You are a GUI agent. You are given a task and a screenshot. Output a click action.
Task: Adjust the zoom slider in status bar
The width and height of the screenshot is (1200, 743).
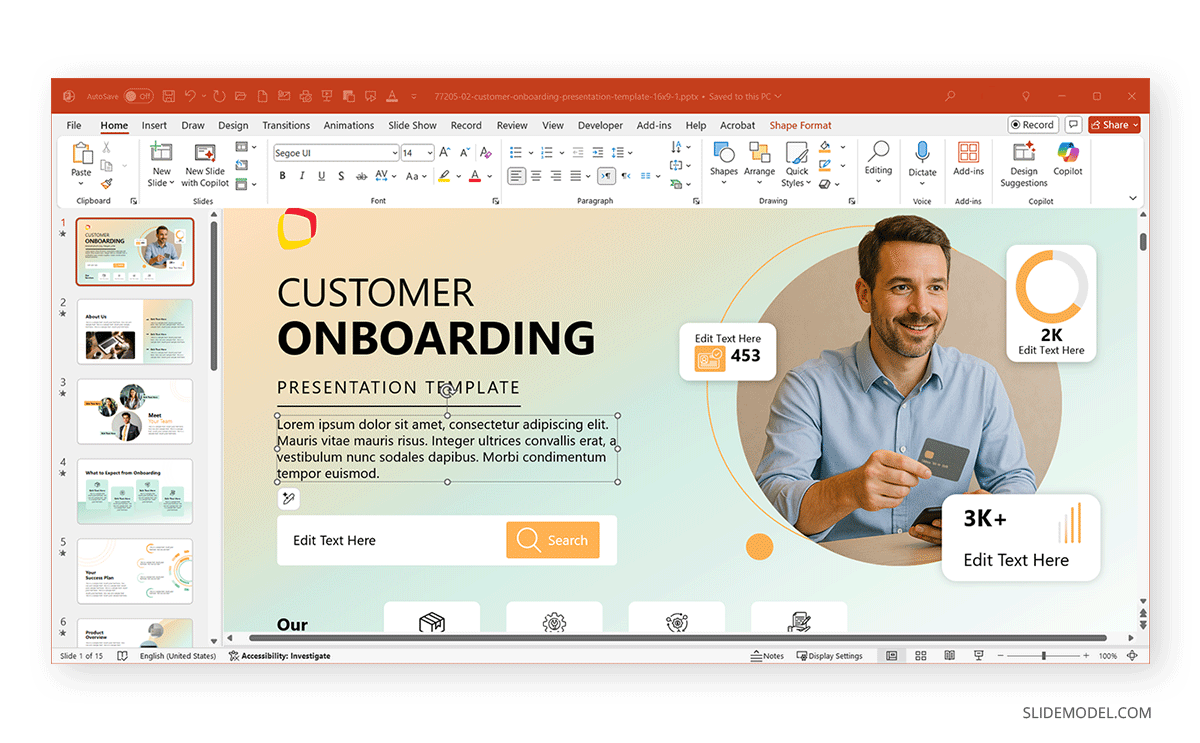1044,656
